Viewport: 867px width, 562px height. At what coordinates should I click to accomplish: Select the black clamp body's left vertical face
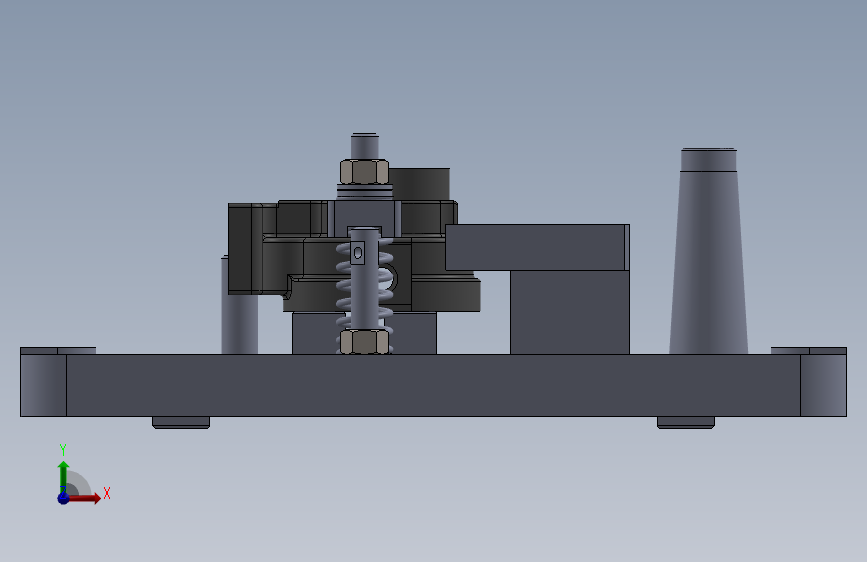click(x=239, y=248)
